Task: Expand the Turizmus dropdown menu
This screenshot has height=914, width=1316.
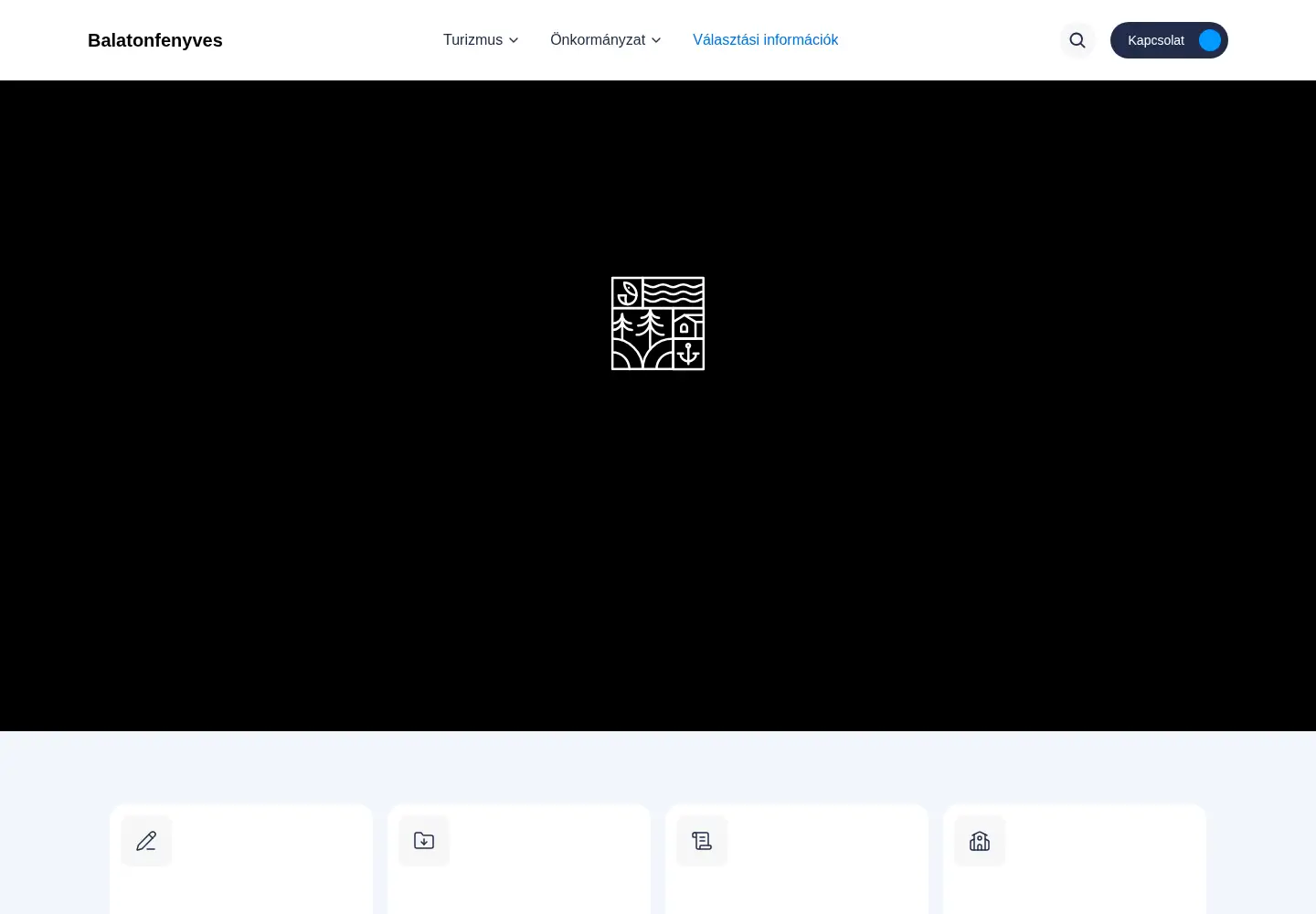Action: point(481,40)
